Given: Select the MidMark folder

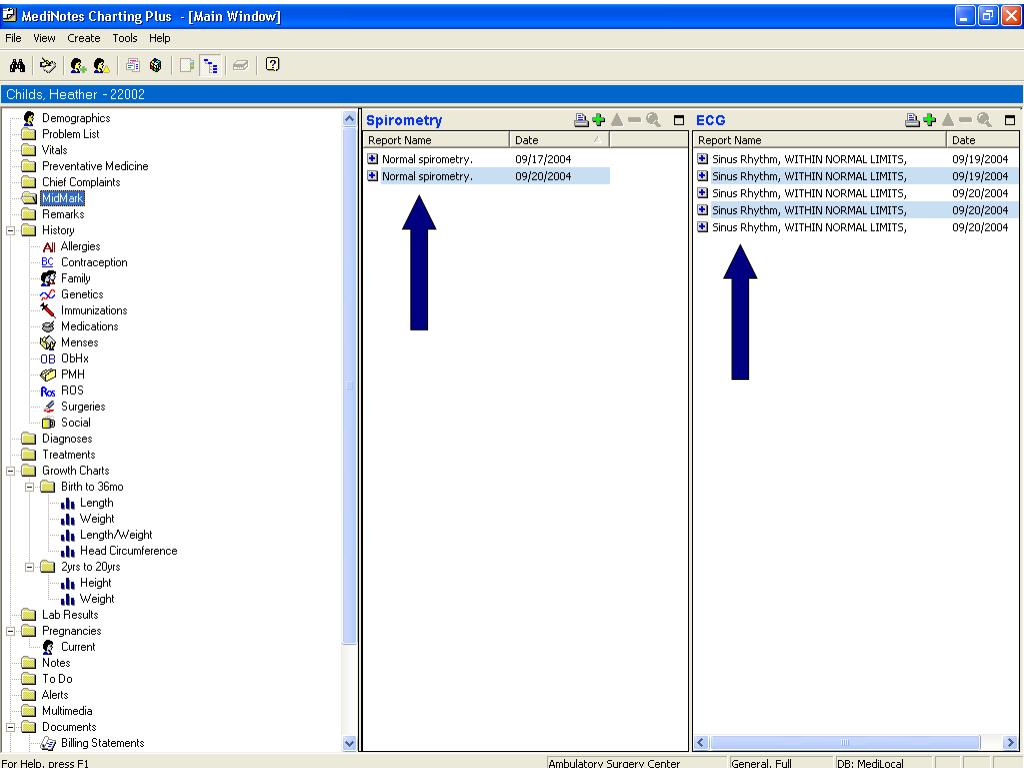Looking at the screenshot, I should coord(62,198).
